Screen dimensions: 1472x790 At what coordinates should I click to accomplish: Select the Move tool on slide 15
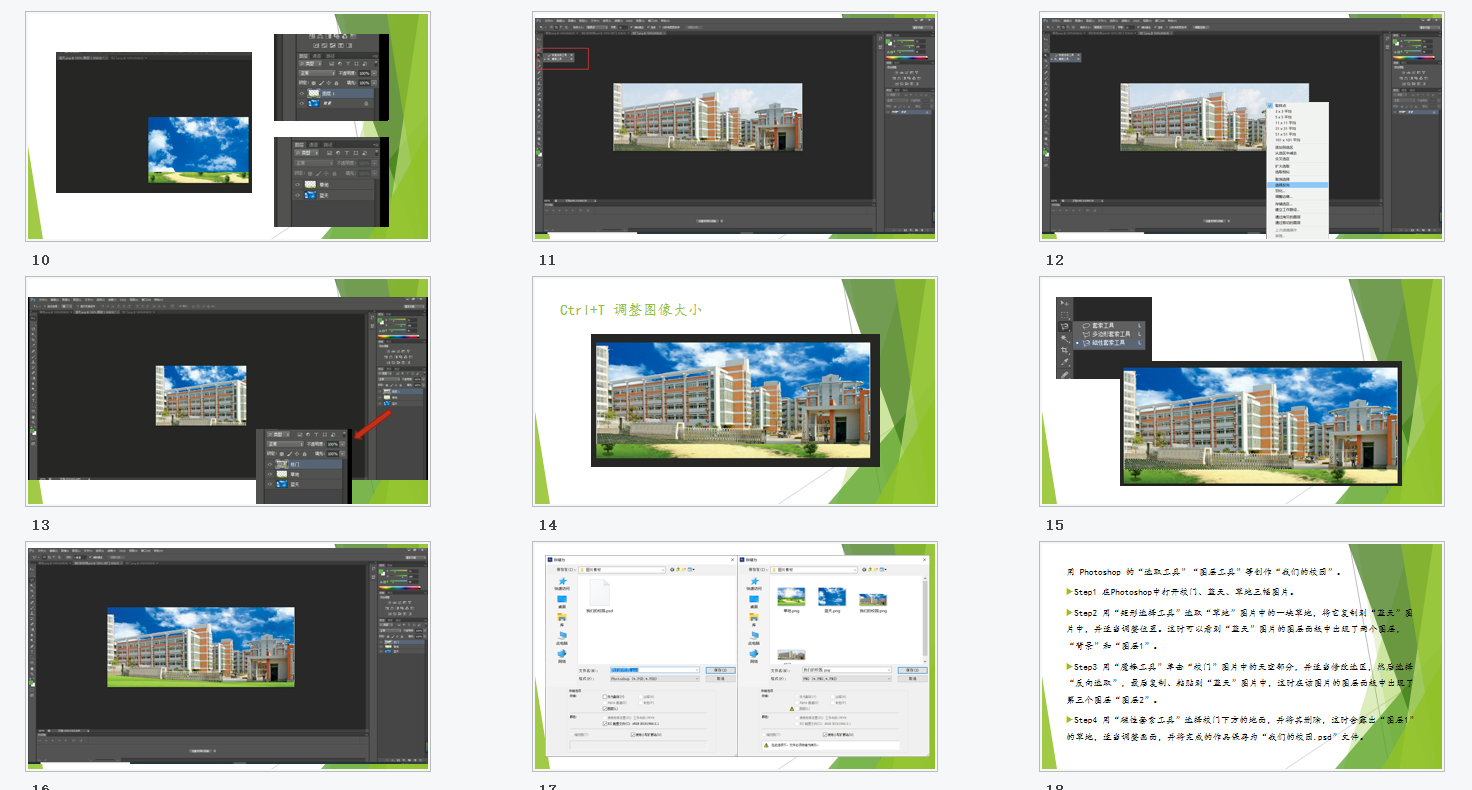1065,304
